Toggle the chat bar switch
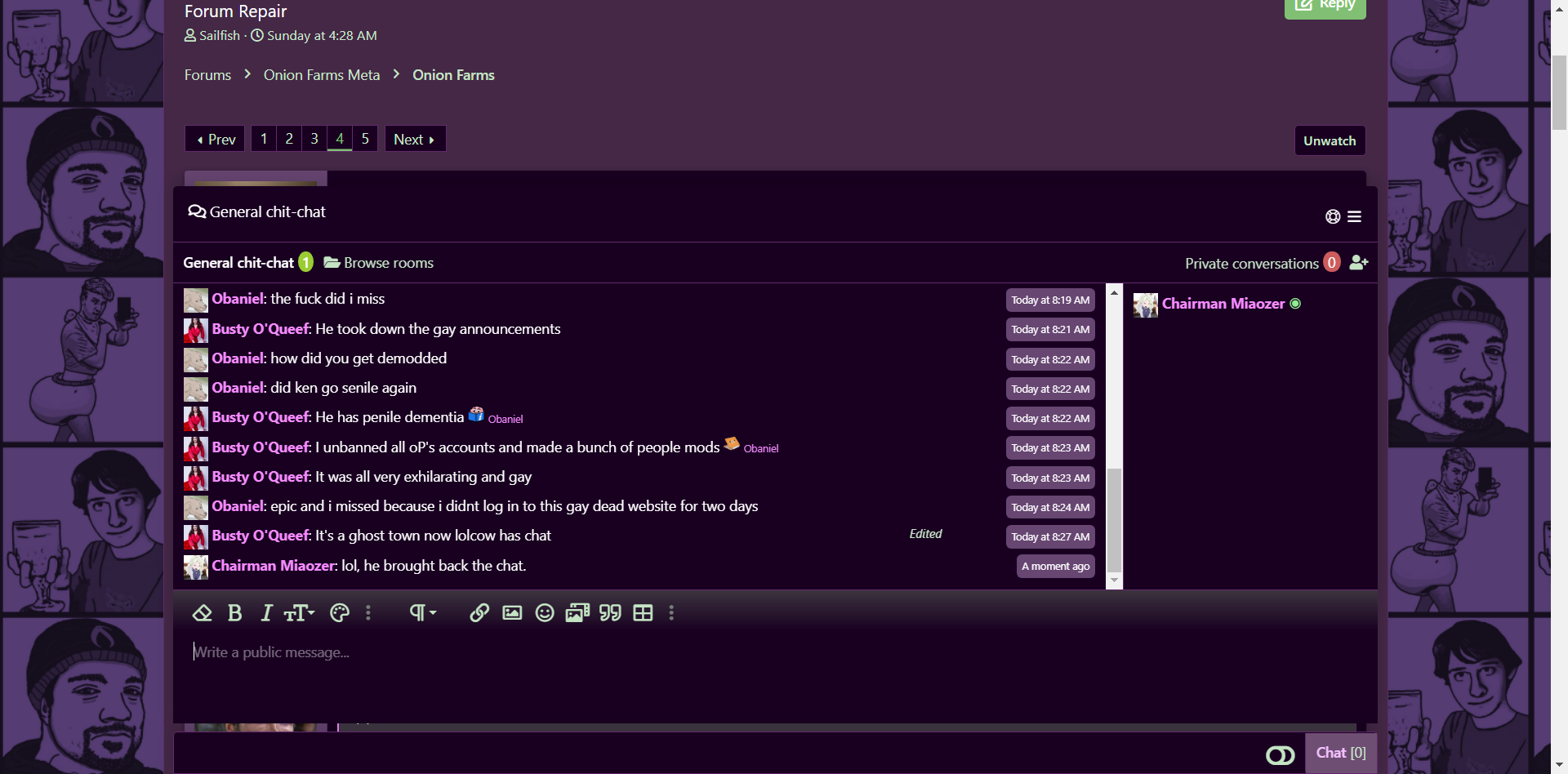Viewport: 1568px width, 774px height. tap(1280, 755)
